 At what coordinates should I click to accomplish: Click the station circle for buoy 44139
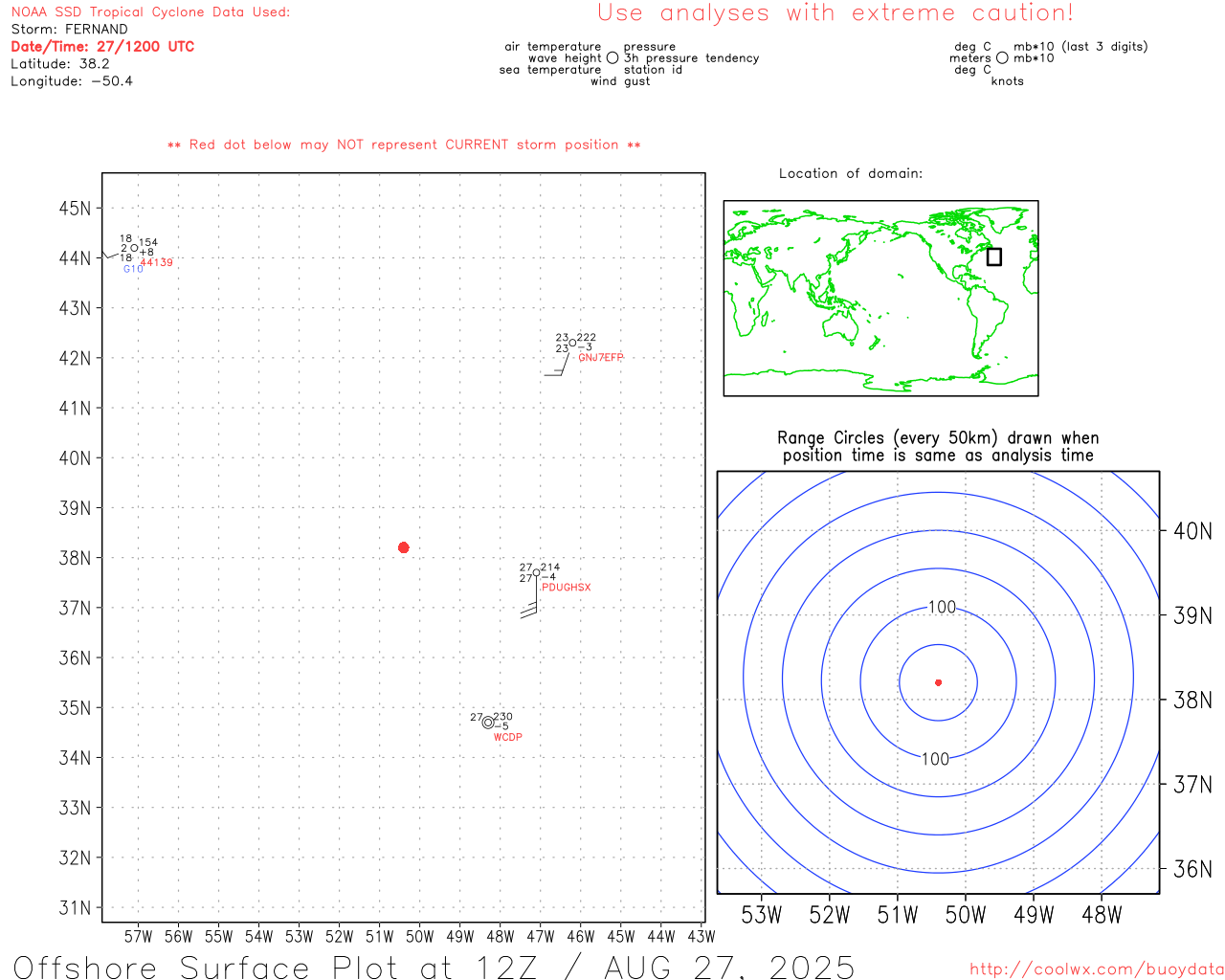pyautogui.click(x=135, y=248)
